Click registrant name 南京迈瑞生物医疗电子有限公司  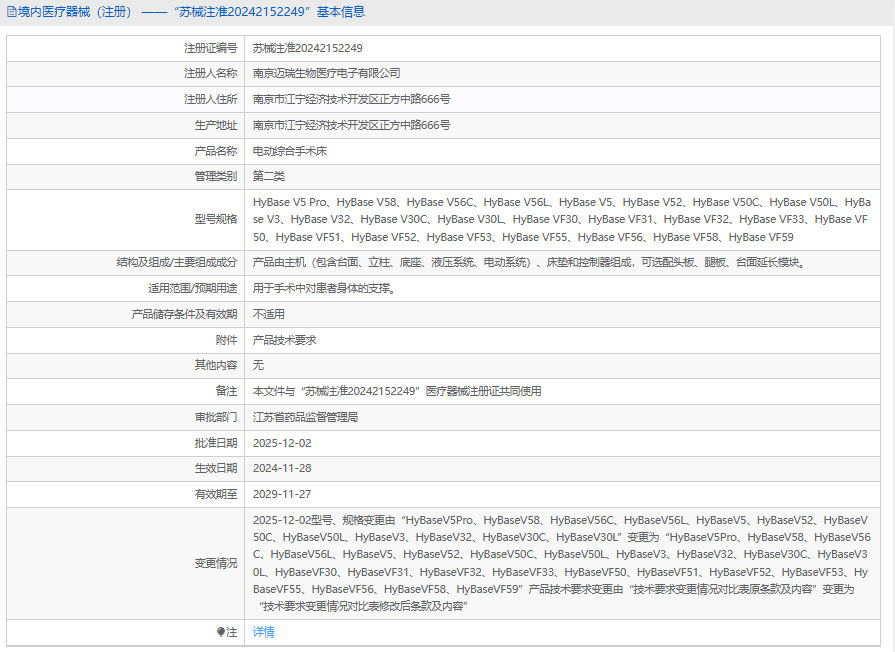click(x=326, y=74)
